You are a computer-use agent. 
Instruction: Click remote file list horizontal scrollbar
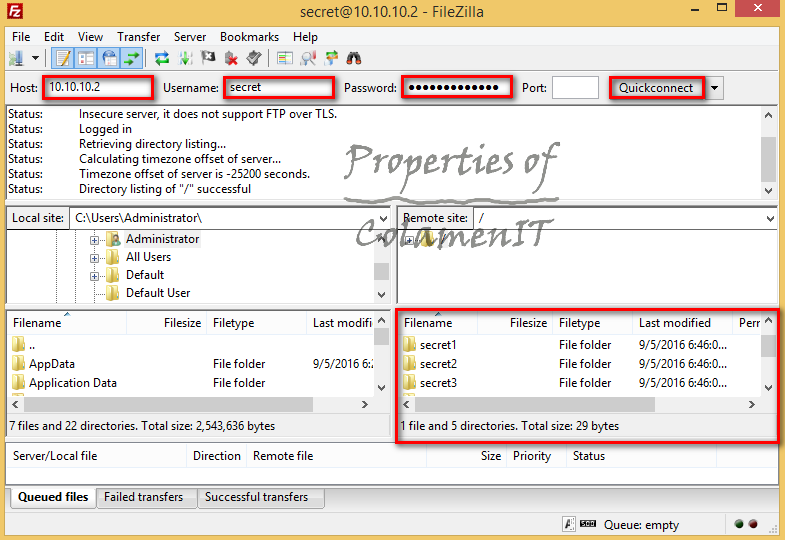[x=535, y=404]
